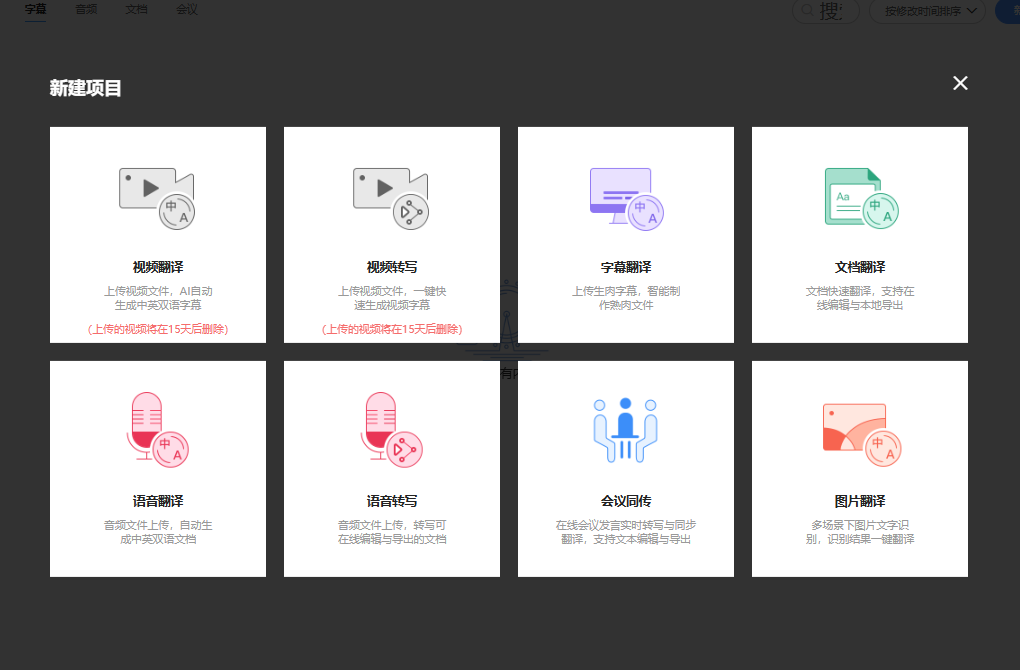This screenshot has width=1020, height=670.
Task: Click the 视频翻译 card title
Action: click(x=158, y=267)
